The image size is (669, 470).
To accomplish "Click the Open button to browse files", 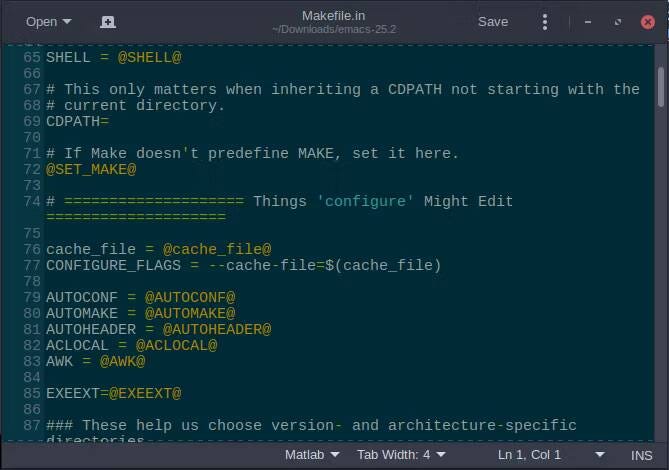I will tap(48, 21).
